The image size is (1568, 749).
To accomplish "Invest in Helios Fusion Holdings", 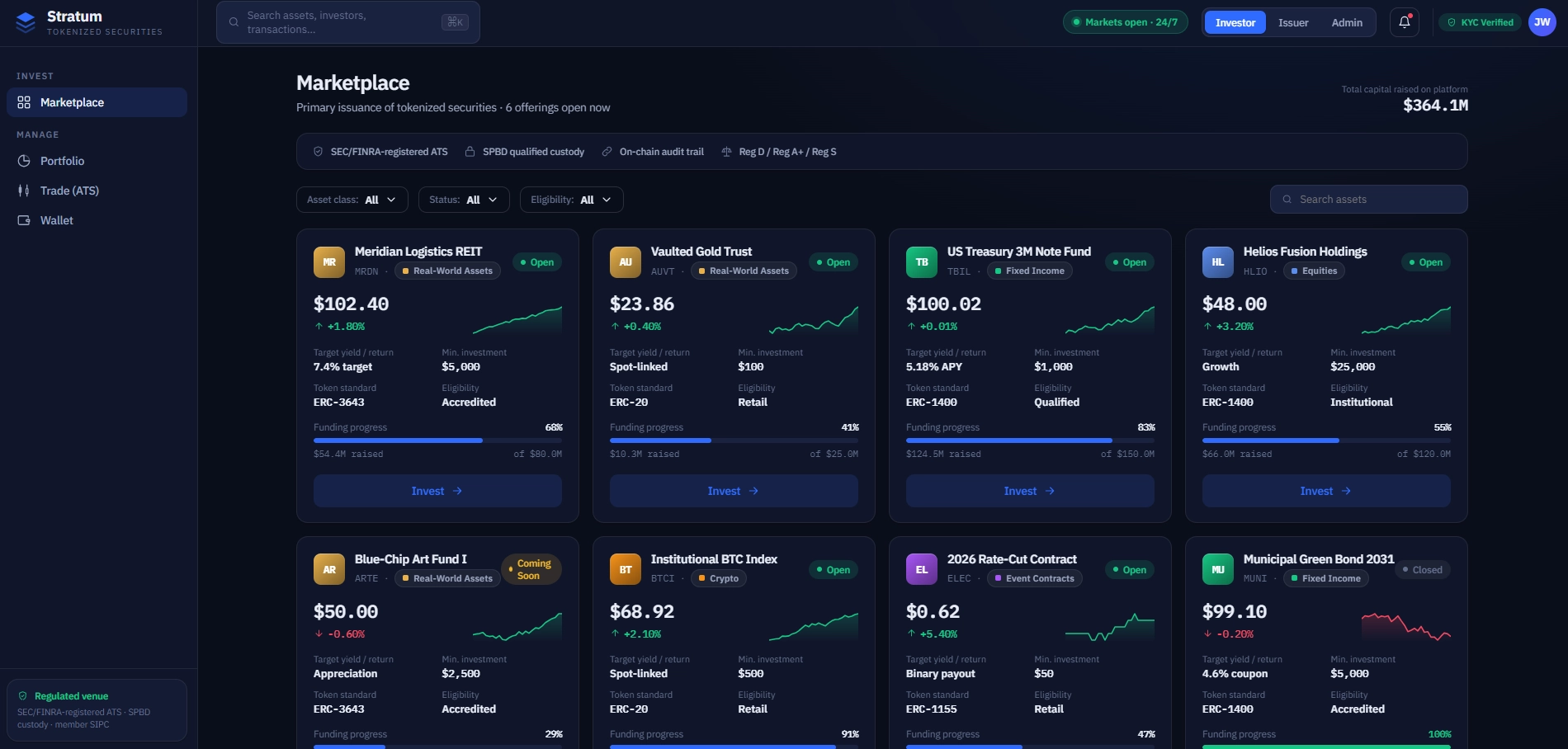I will pyautogui.click(x=1326, y=491).
